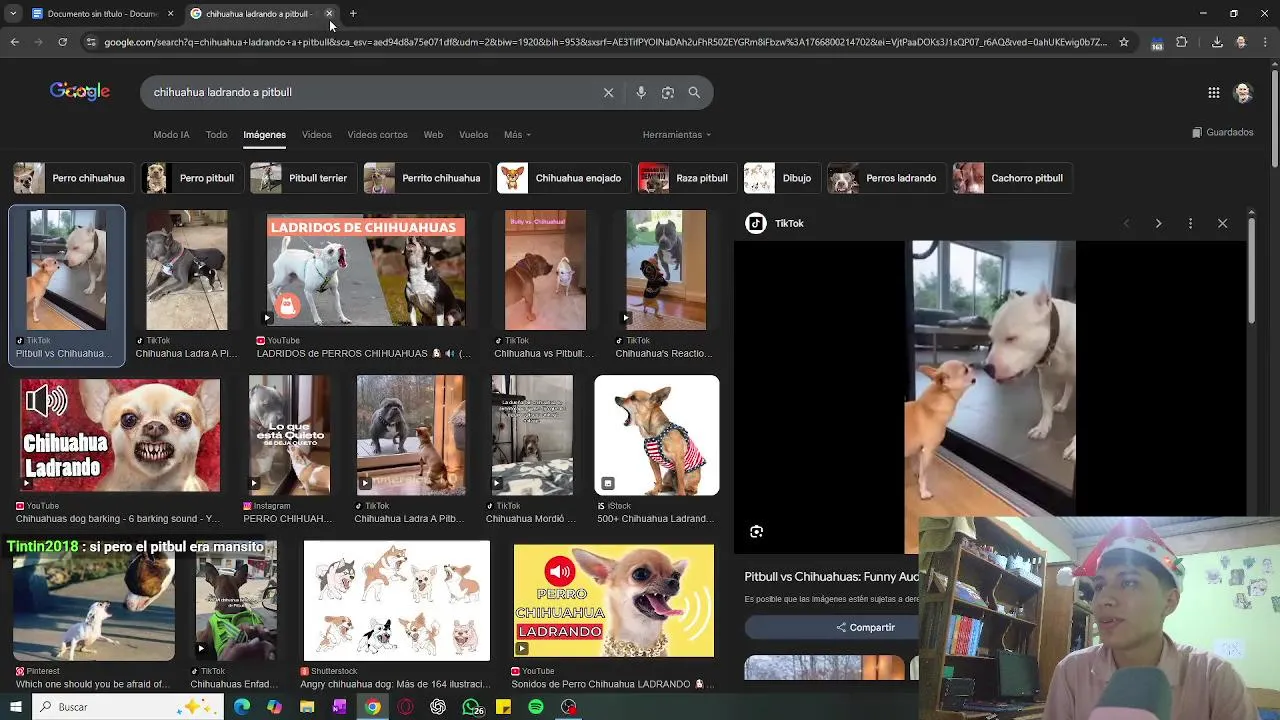Viewport: 1280px width, 720px height.
Task: Show next image in preview panel
Action: pos(1158,223)
